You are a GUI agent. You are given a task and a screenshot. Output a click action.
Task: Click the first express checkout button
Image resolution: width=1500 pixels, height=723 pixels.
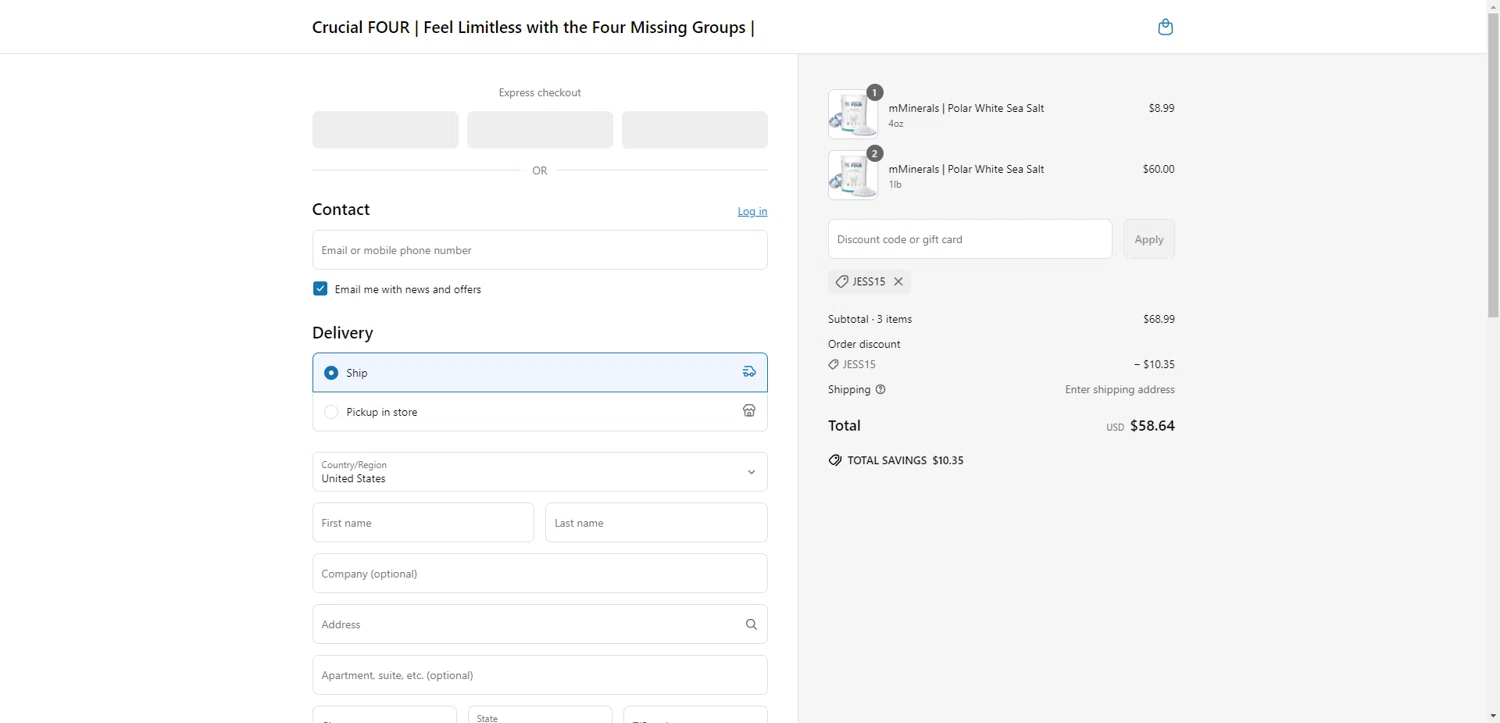pos(385,130)
